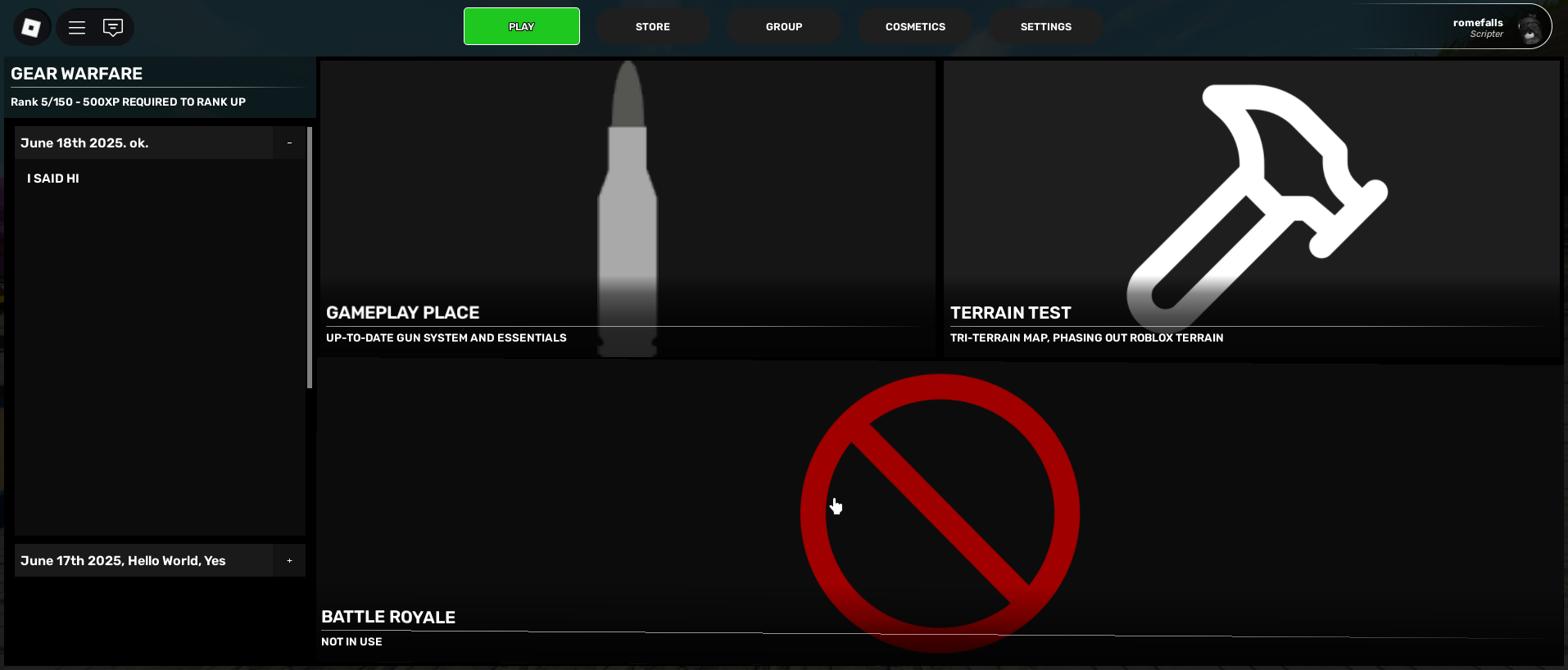Click the bullet icon in Gameplay Place
The image size is (1568, 670).
coord(628,209)
